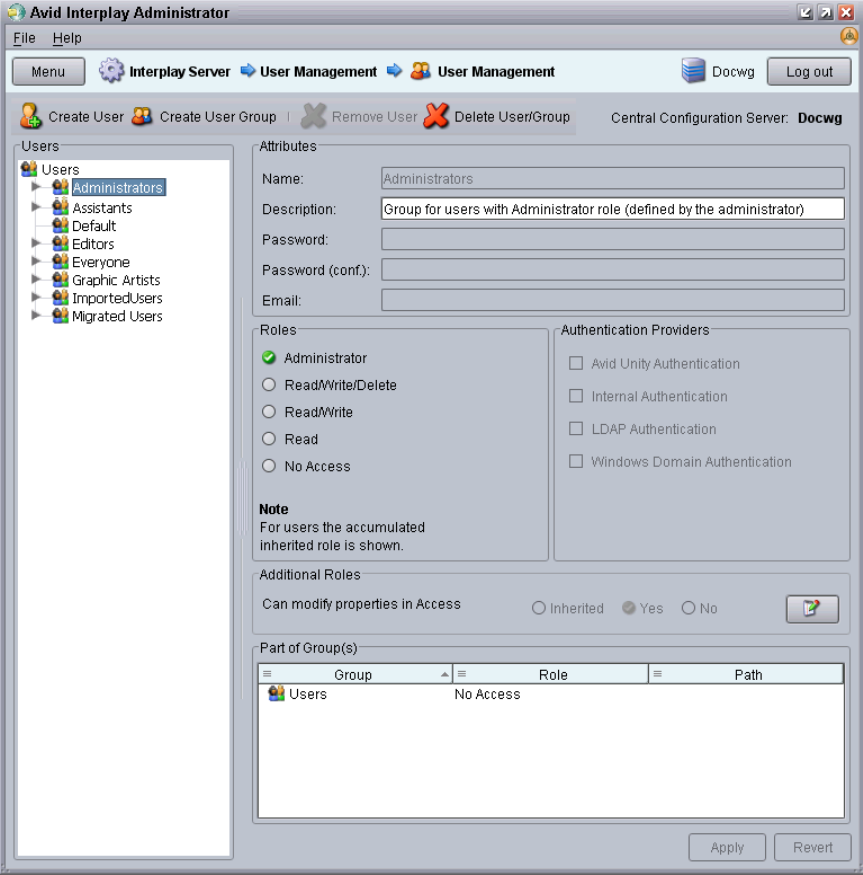Choose the Yes radio in Additional Roles
The width and height of the screenshot is (863, 875).
click(x=629, y=608)
